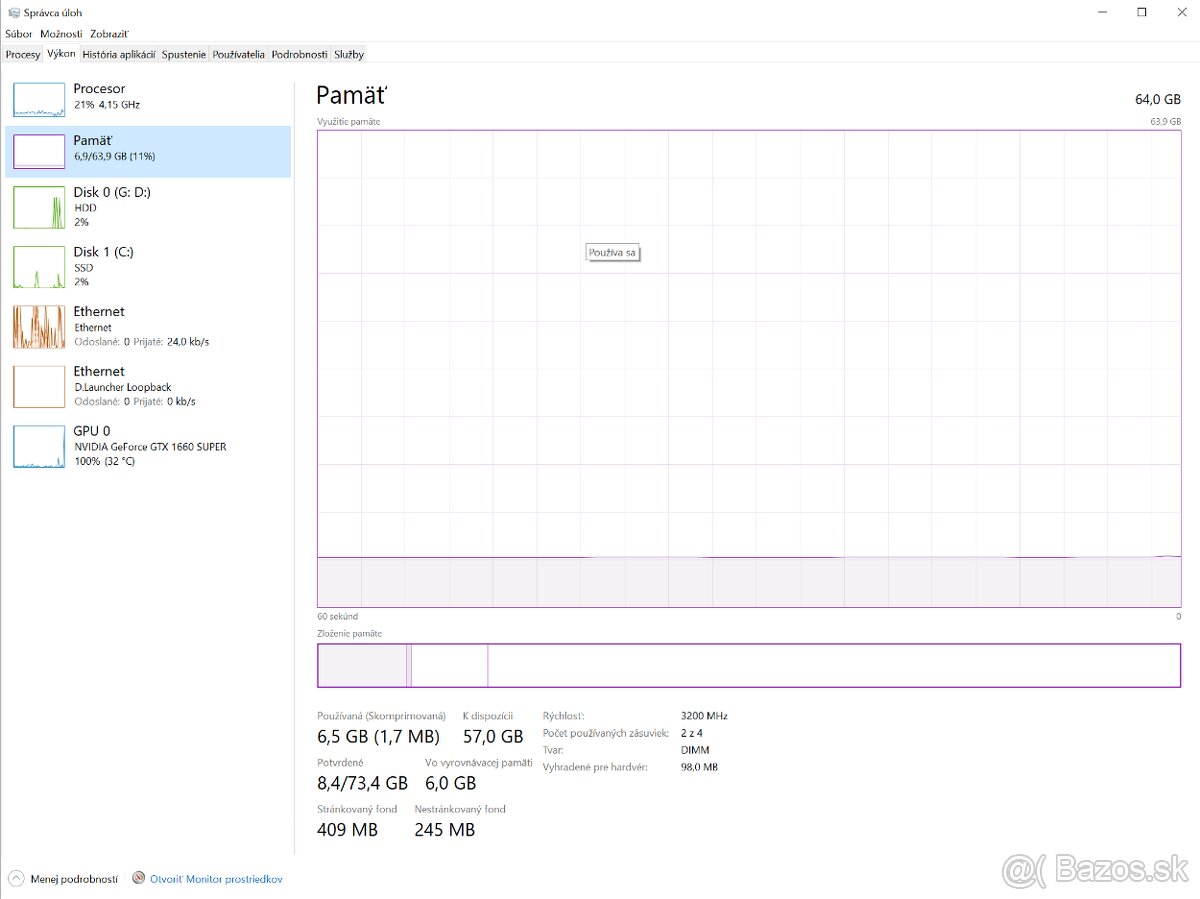Click Otvoriť Monitor prostriedkov link
Image resolution: width=1200 pixels, height=899 pixels.
coord(216,879)
